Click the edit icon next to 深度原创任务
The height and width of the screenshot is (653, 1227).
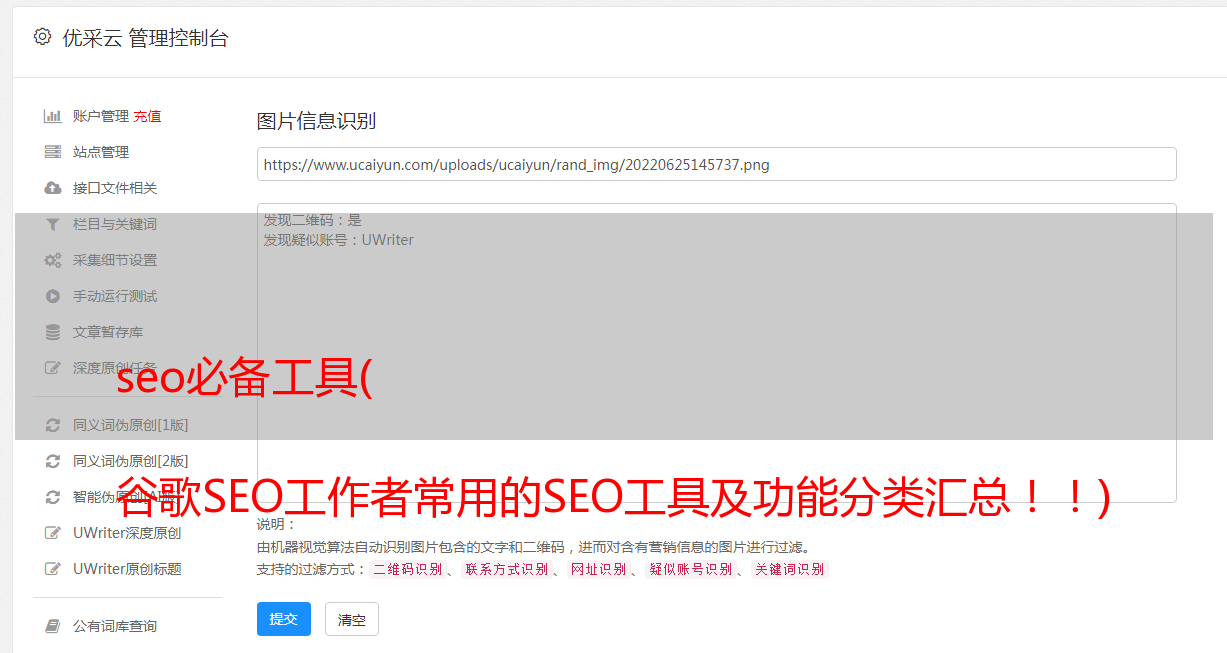pos(53,368)
